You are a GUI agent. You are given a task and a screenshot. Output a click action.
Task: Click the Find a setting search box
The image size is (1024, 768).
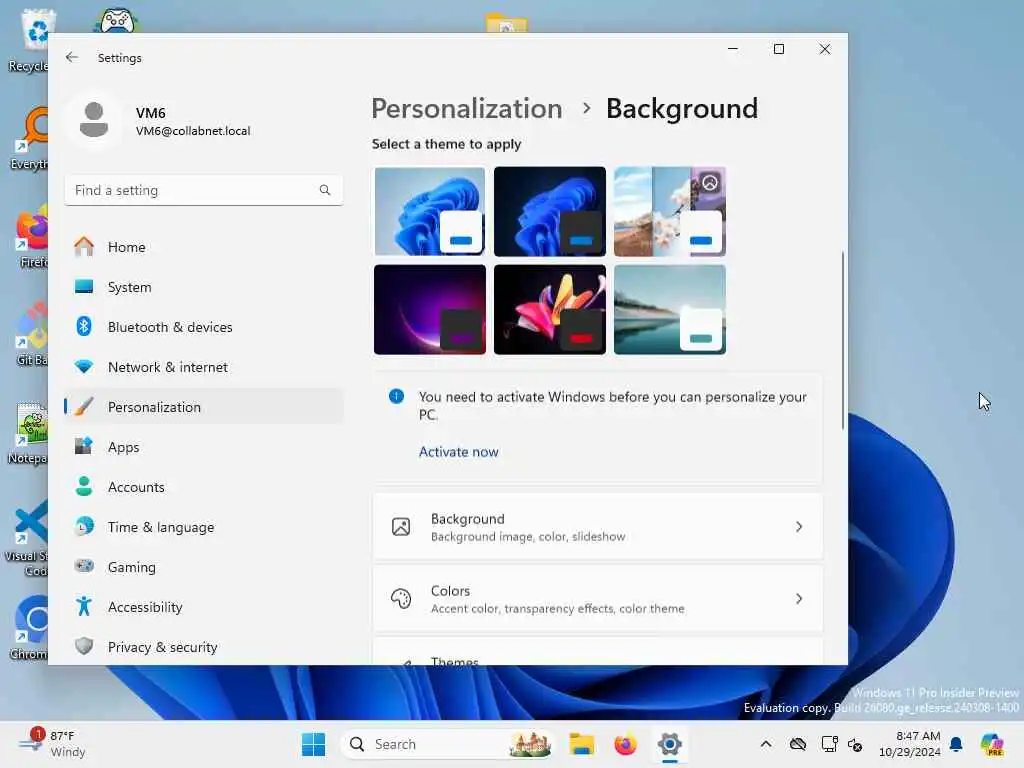pos(204,190)
